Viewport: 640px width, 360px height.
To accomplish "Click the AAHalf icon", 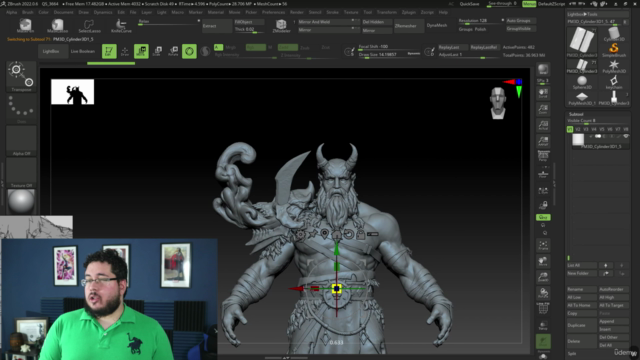I will coord(543,141).
